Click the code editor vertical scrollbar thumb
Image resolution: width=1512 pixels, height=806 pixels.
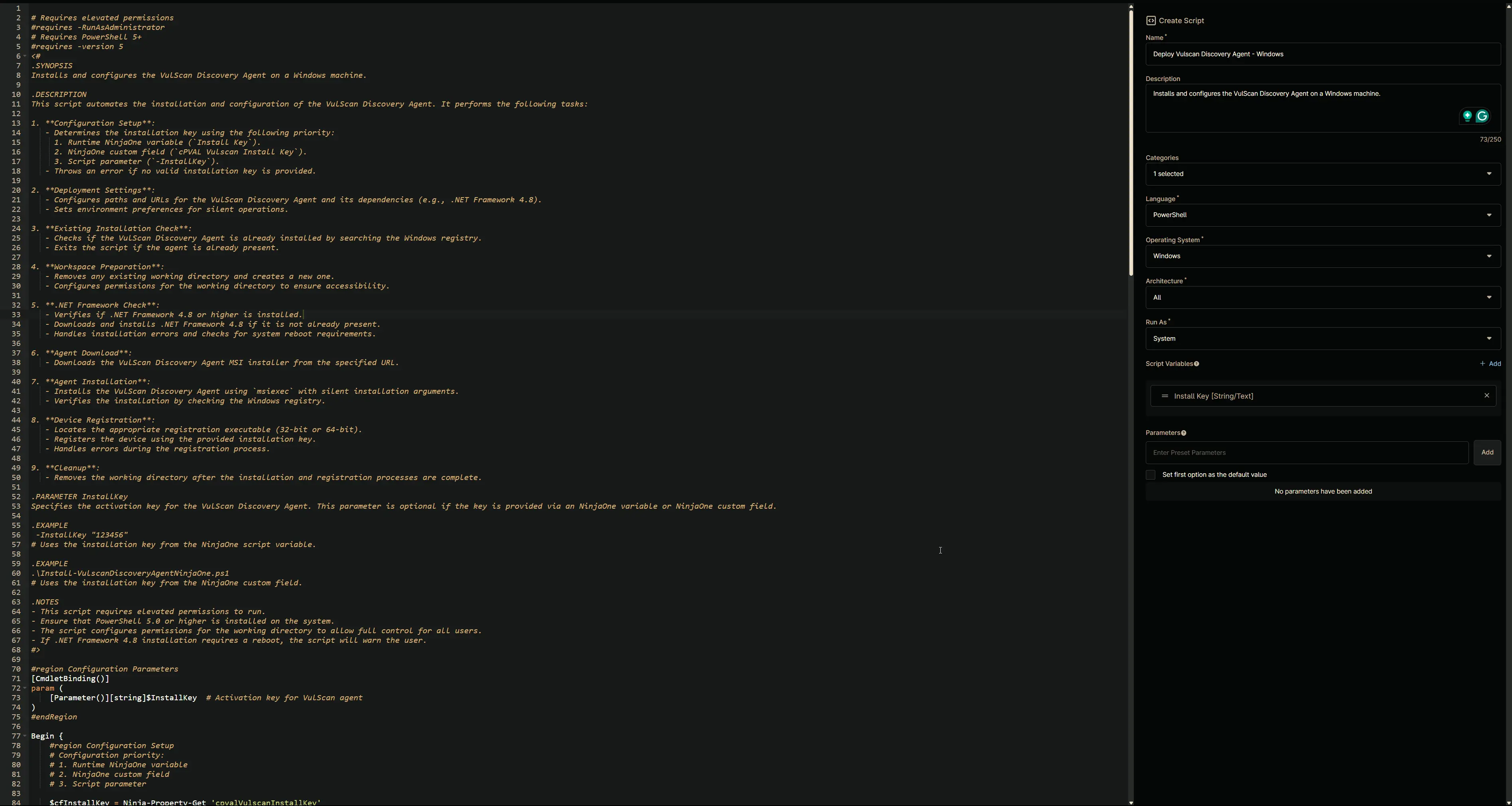point(1131,143)
